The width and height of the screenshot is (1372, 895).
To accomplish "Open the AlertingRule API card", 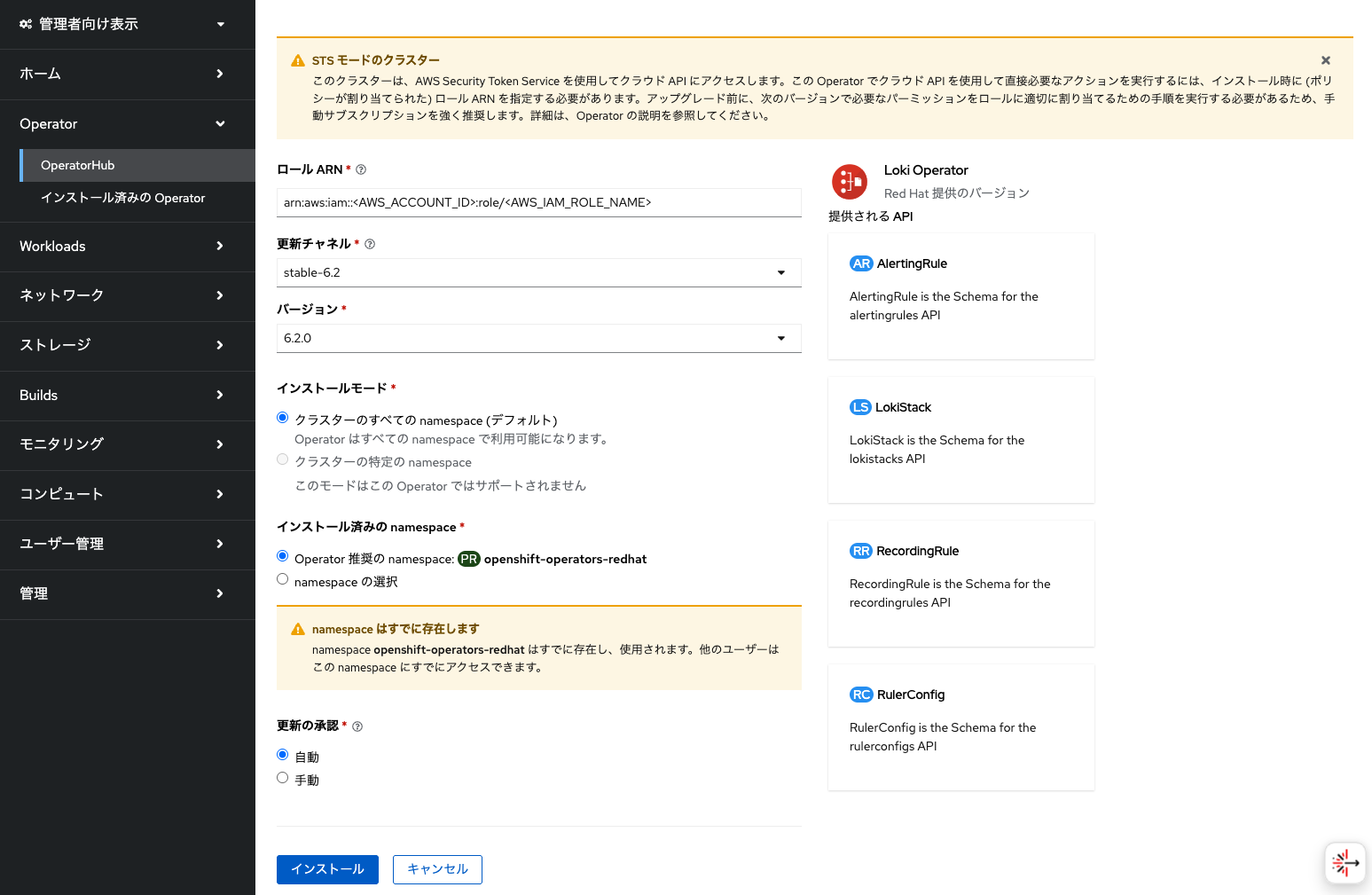I will (961, 296).
